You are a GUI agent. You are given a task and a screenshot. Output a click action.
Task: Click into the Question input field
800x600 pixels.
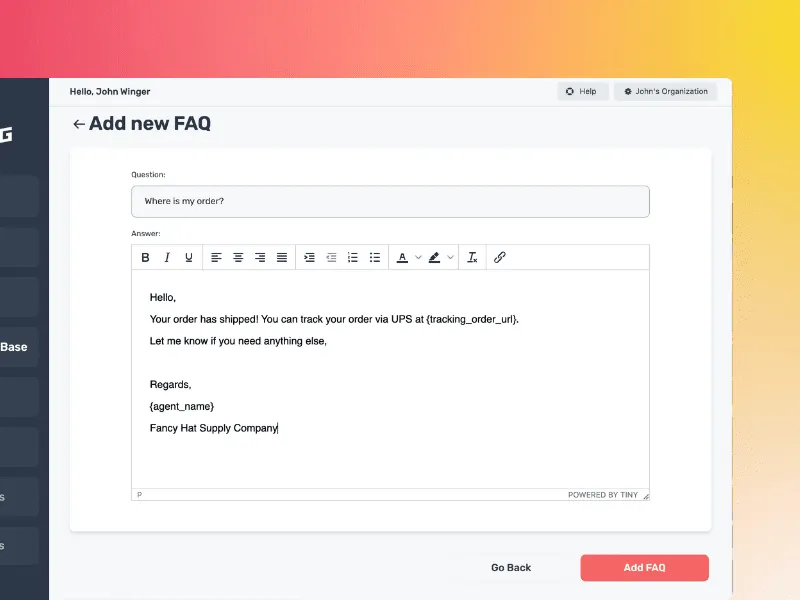(390, 201)
